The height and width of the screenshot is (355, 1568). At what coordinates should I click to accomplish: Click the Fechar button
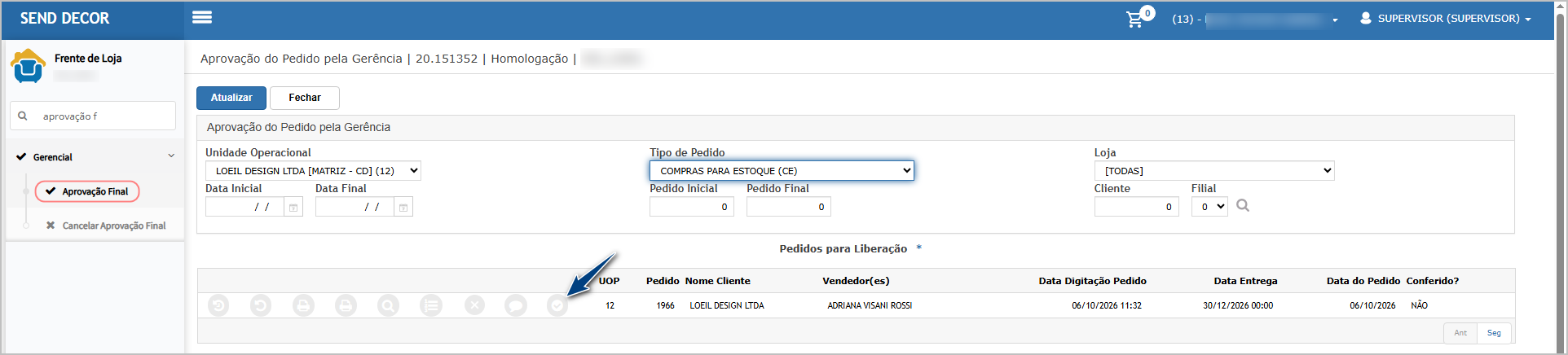pyautogui.click(x=305, y=98)
